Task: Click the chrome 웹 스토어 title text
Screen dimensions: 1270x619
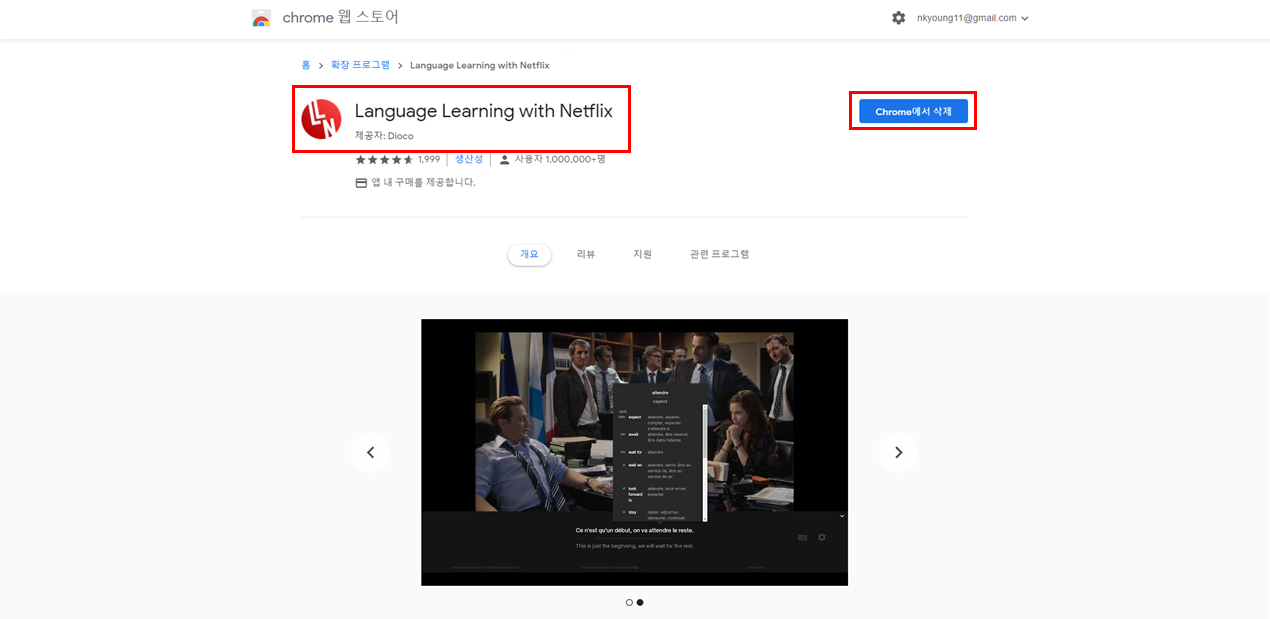Action: click(x=341, y=18)
